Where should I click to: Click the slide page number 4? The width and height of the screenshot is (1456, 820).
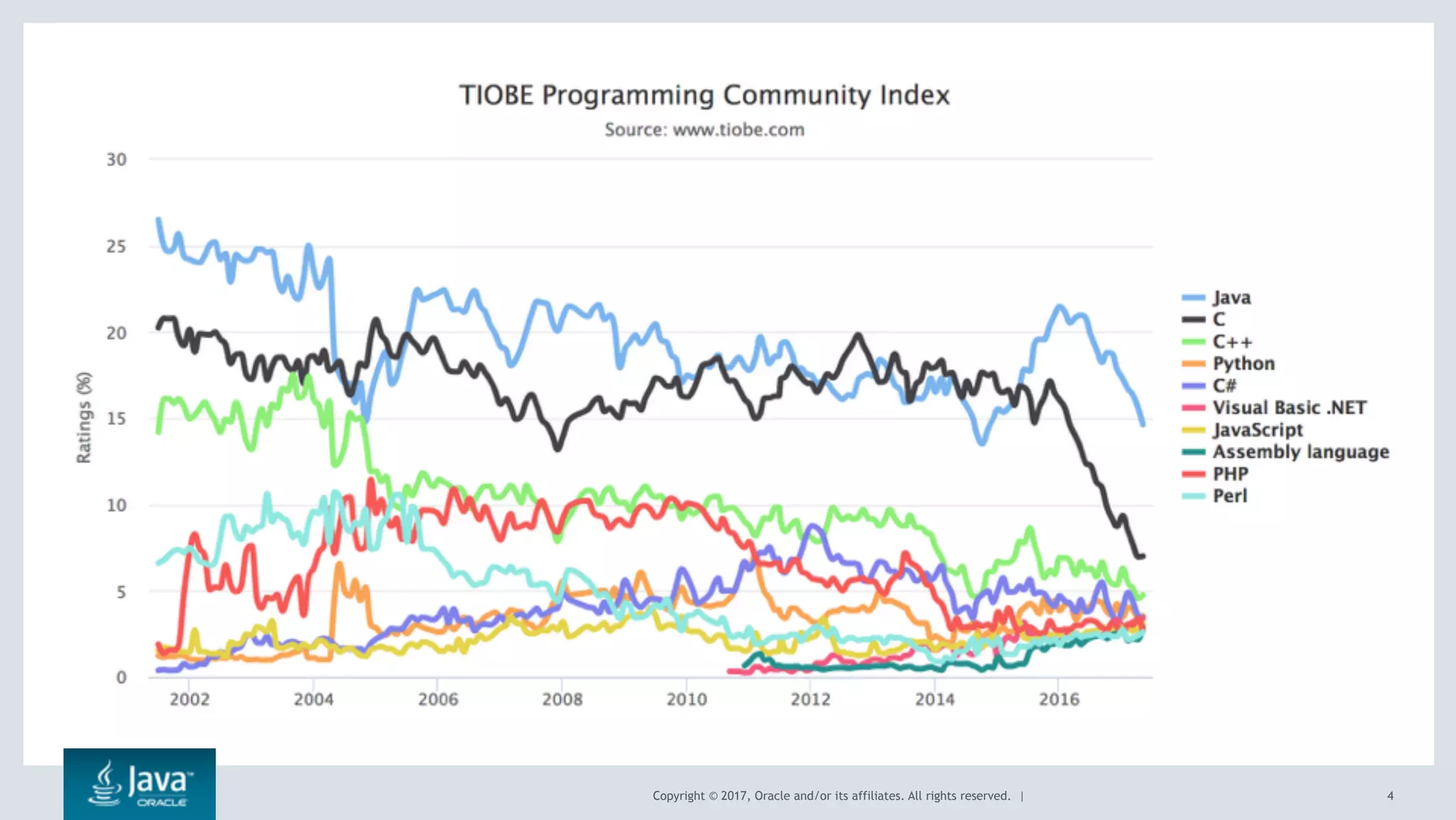(1390, 796)
